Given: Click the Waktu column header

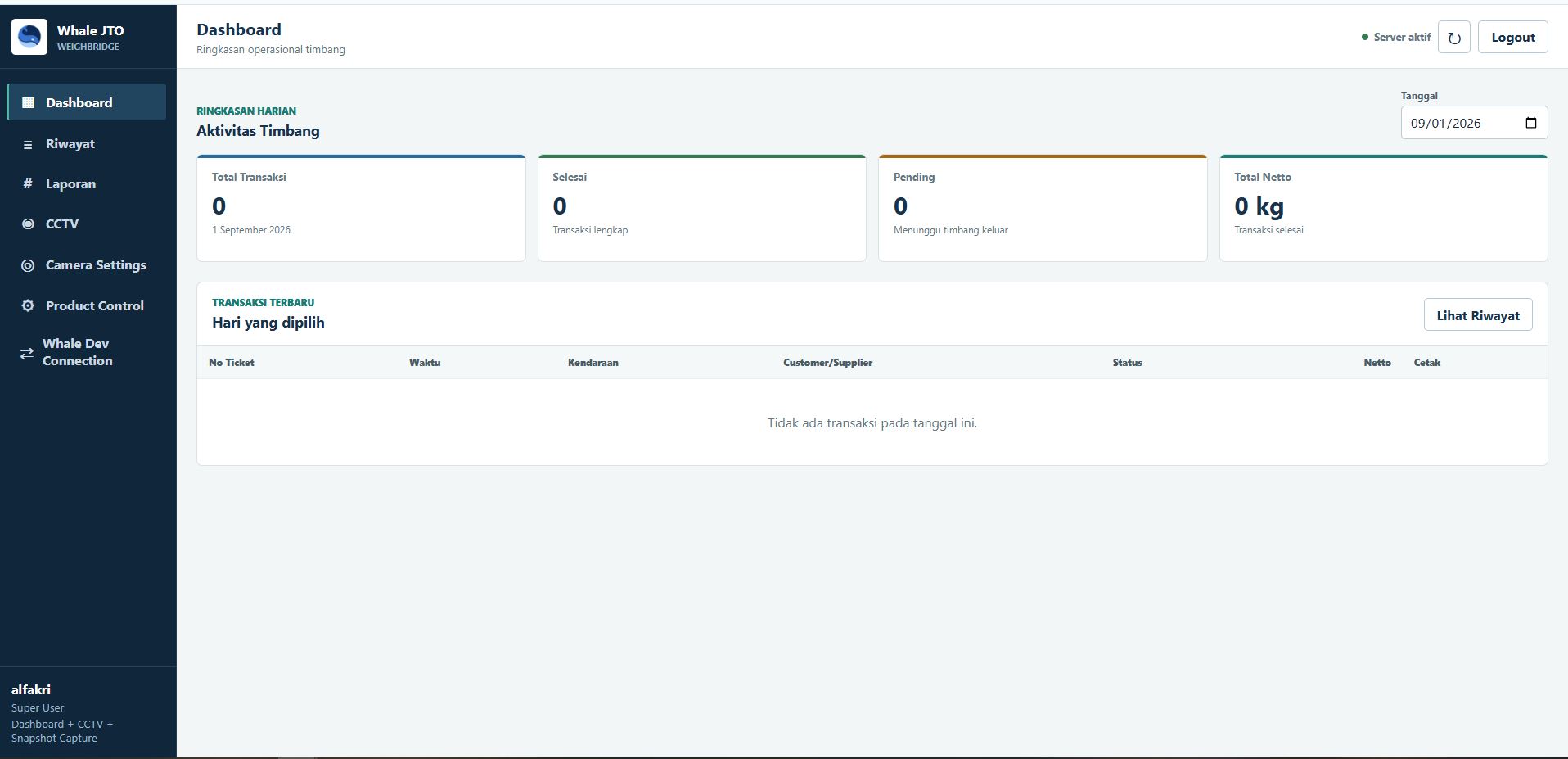Looking at the screenshot, I should point(425,362).
